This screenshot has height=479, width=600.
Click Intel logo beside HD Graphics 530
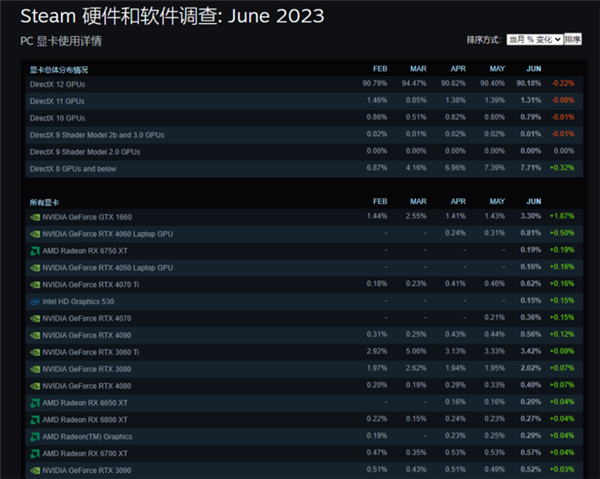click(x=35, y=302)
